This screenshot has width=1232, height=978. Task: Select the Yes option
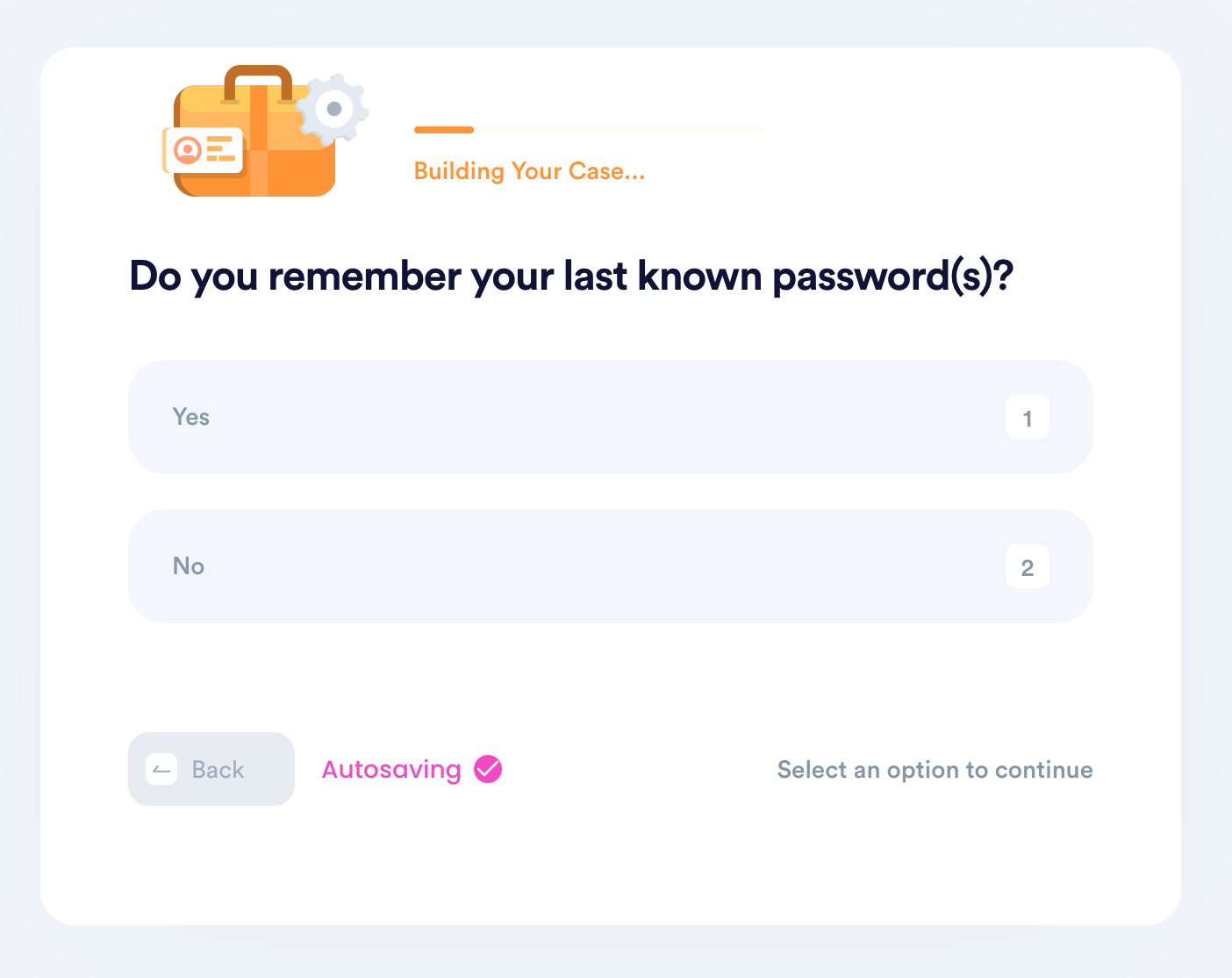(x=611, y=417)
